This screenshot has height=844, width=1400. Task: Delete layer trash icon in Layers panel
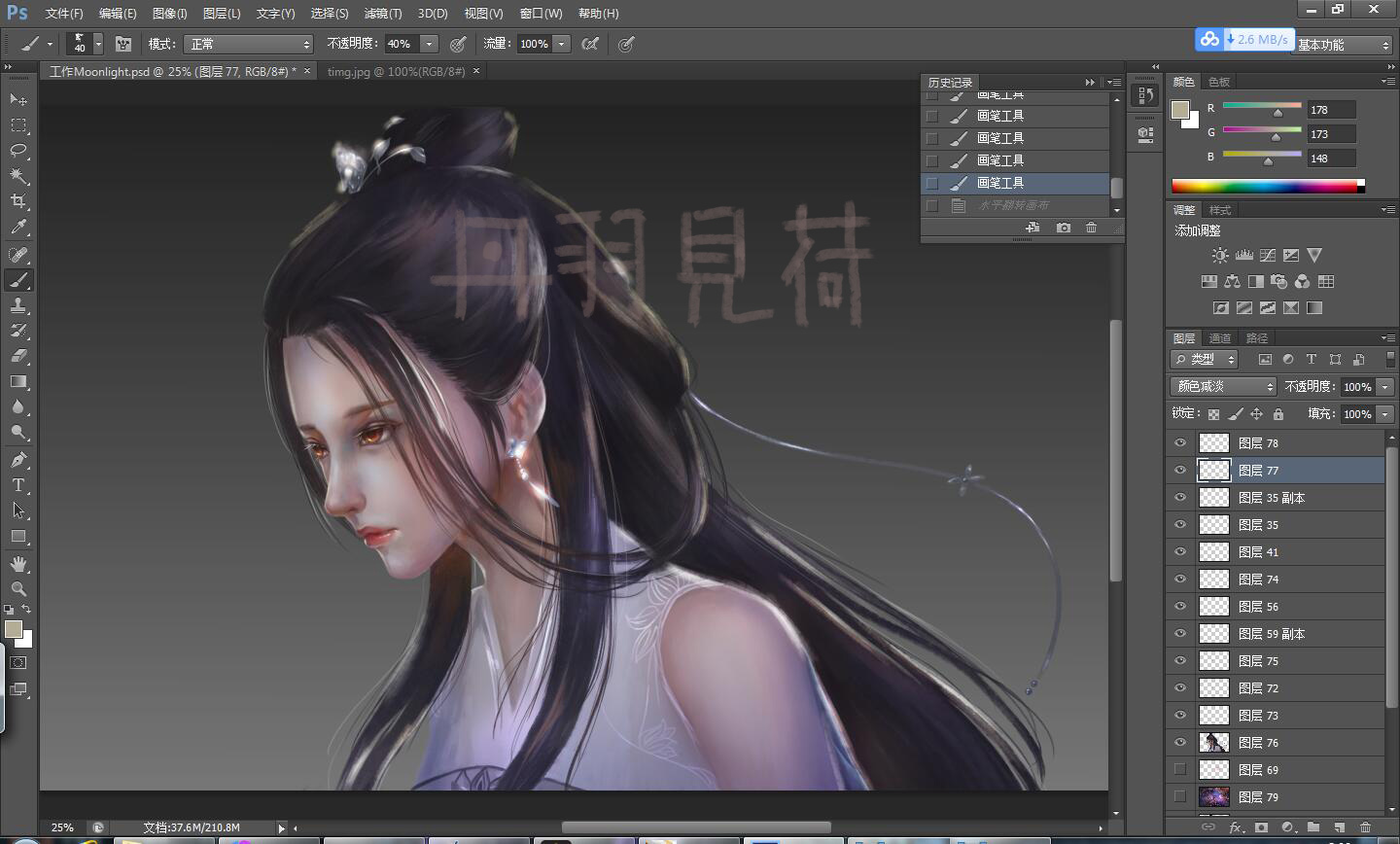click(1365, 827)
